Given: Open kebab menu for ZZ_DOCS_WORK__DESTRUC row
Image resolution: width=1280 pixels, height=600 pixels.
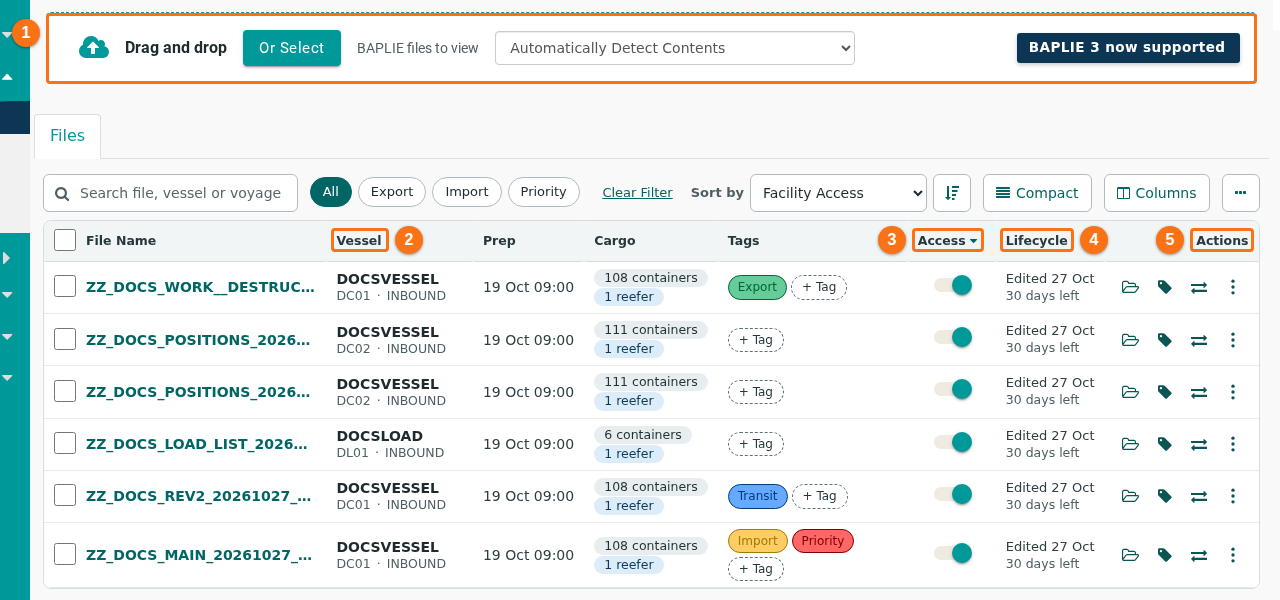Looking at the screenshot, I should [1233, 287].
